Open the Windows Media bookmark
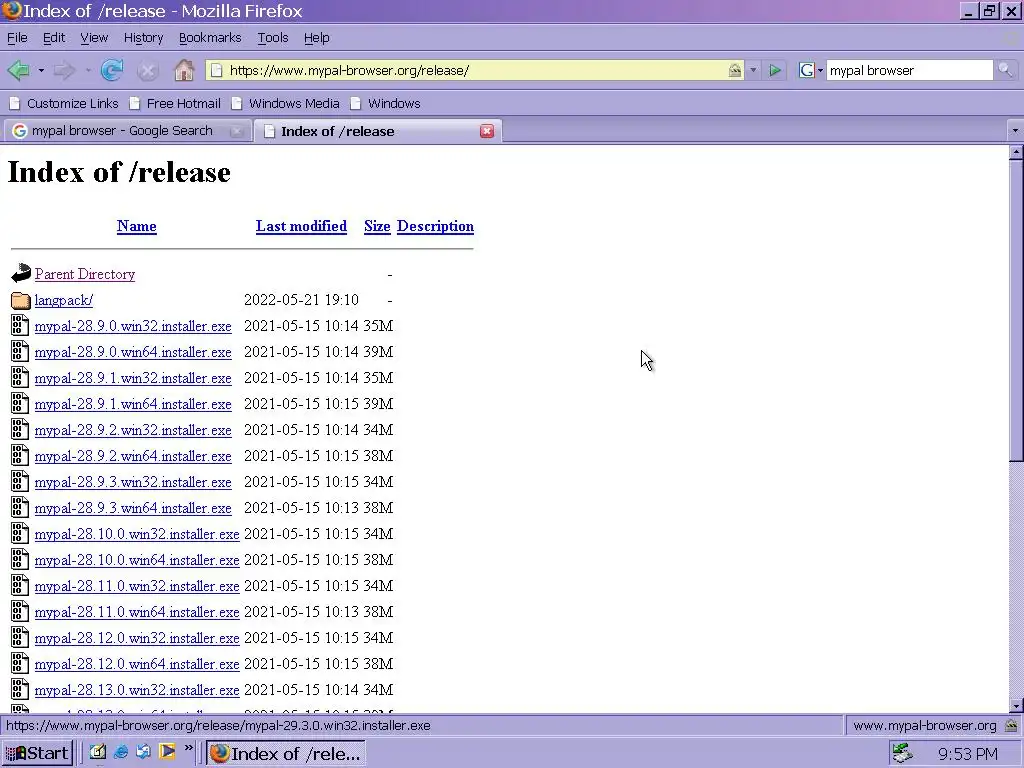The width and height of the screenshot is (1024, 768). click(286, 103)
